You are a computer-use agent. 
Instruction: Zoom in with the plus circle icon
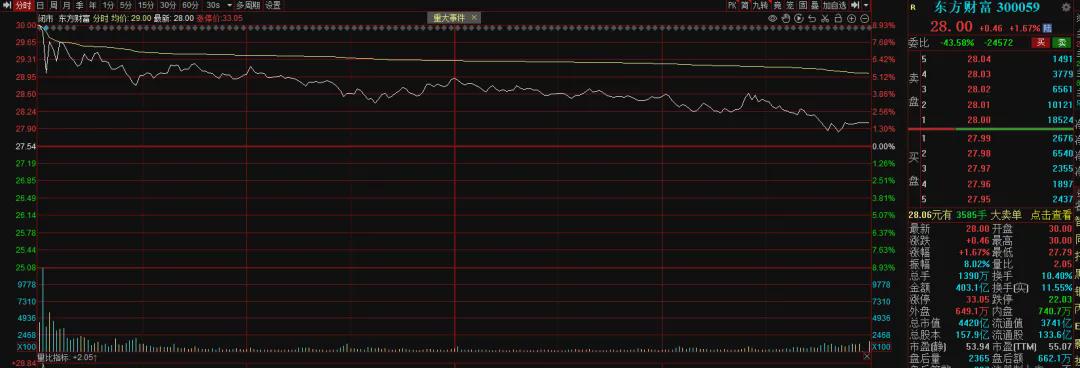coord(851,19)
